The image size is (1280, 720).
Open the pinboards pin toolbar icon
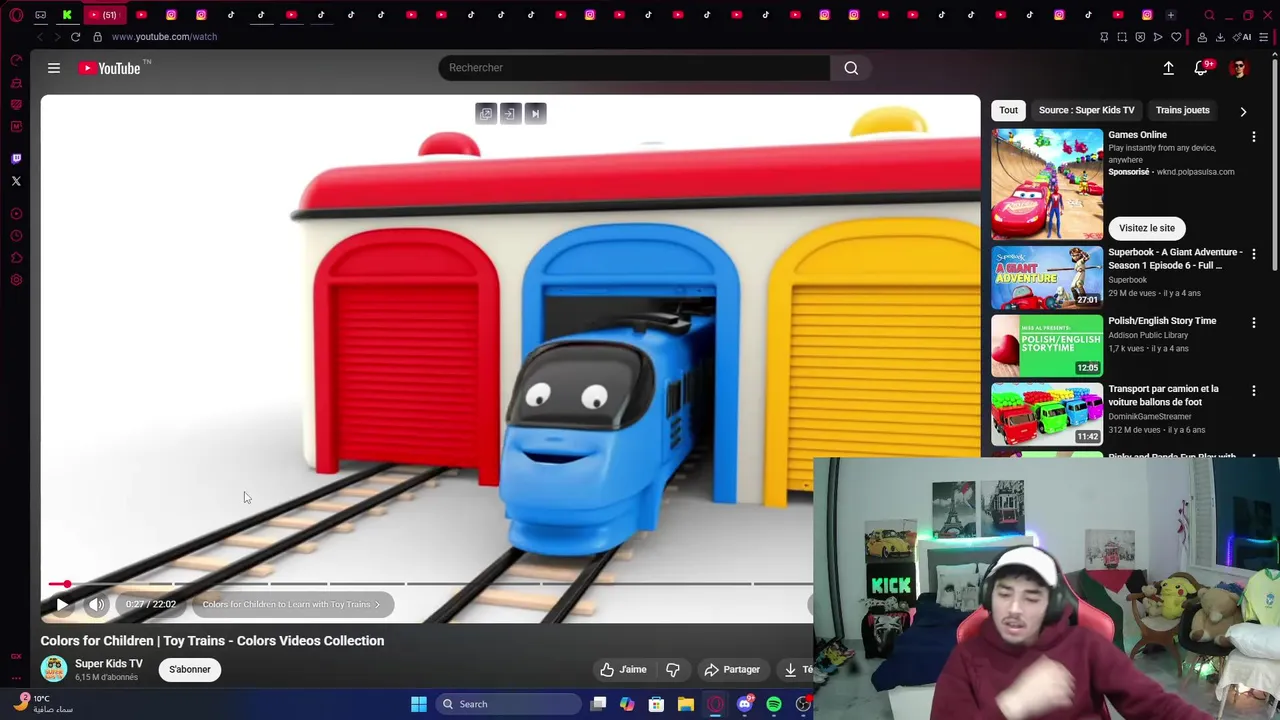click(x=1104, y=37)
